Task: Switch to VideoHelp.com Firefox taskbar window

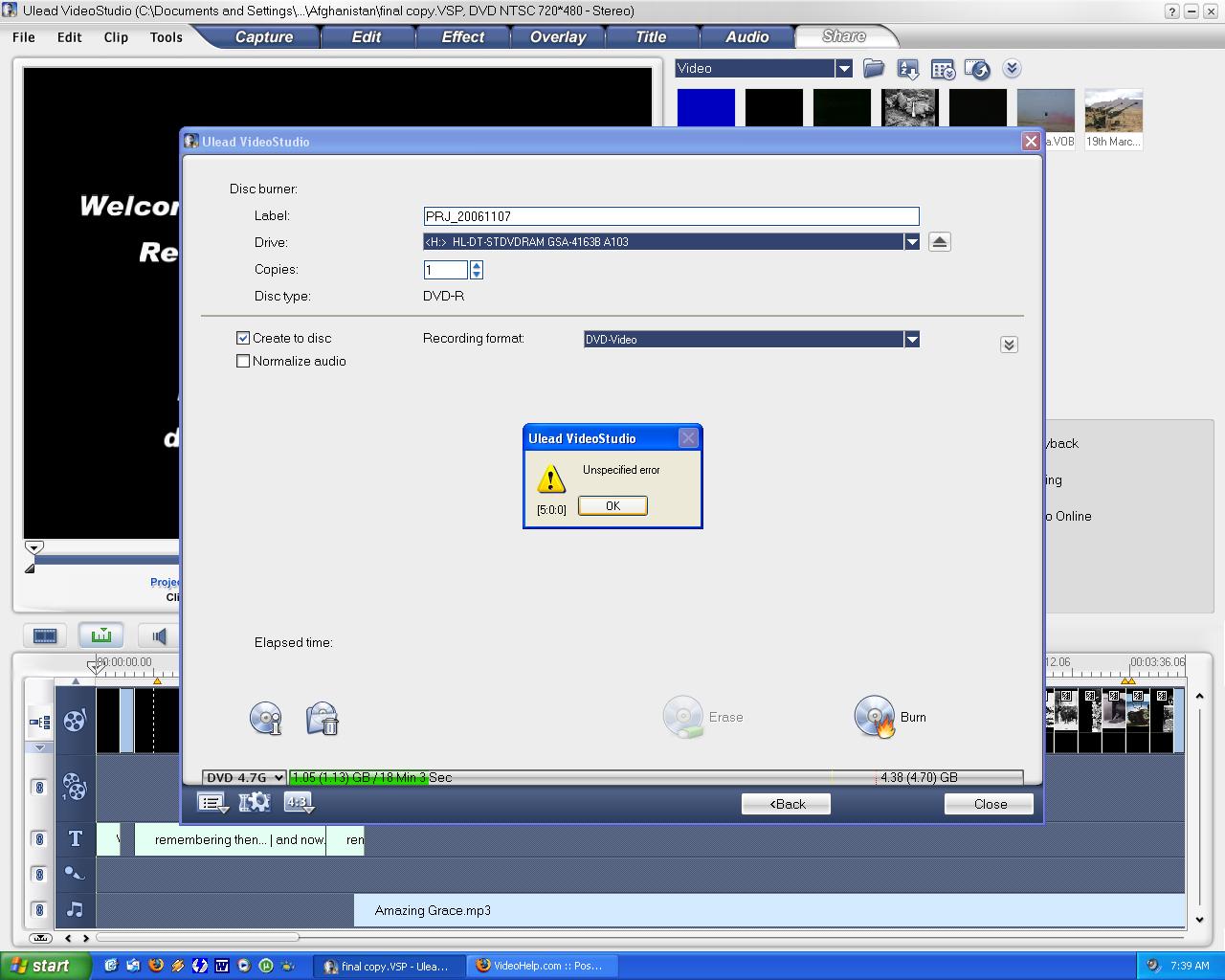Action: 543,966
